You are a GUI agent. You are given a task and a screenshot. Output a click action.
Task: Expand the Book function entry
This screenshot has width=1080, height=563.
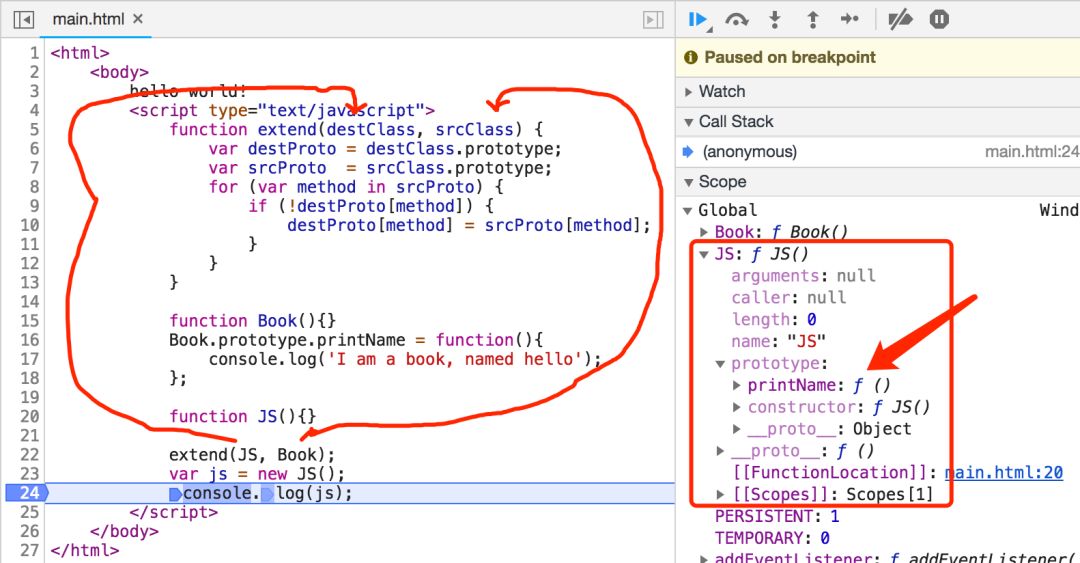click(704, 232)
